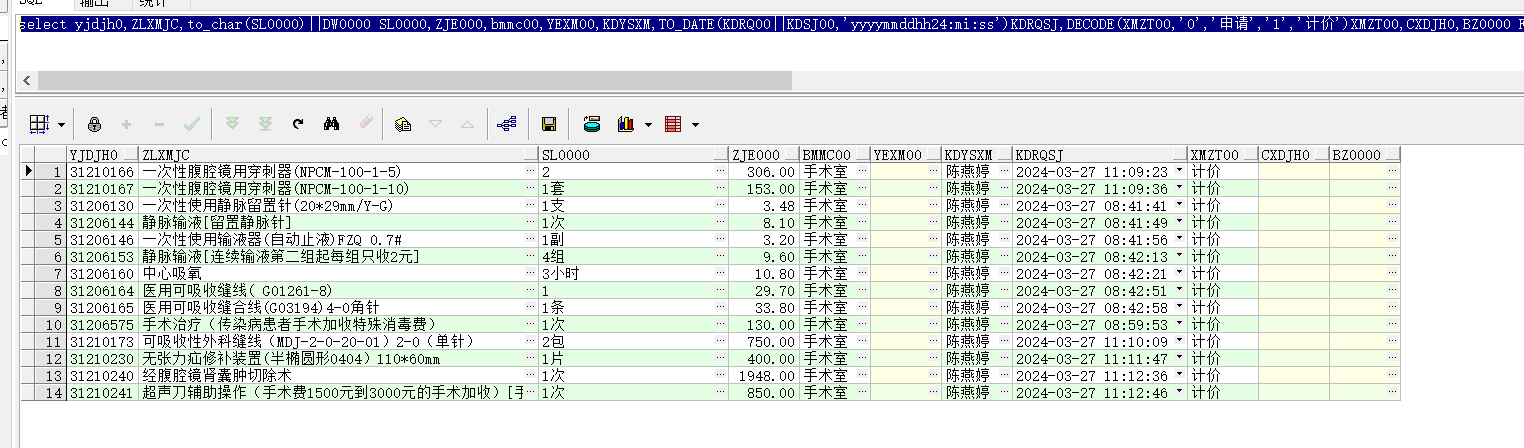Click the floppy disk Save icon
The image size is (1524, 448).
pyautogui.click(x=548, y=125)
